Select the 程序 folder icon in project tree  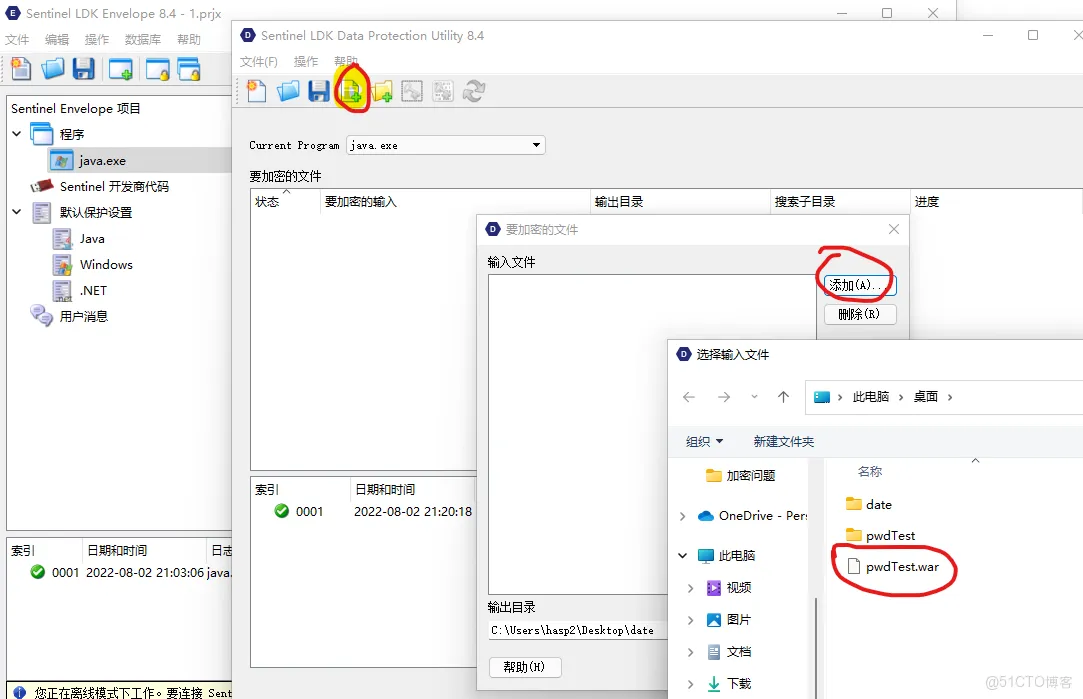click(x=41, y=134)
